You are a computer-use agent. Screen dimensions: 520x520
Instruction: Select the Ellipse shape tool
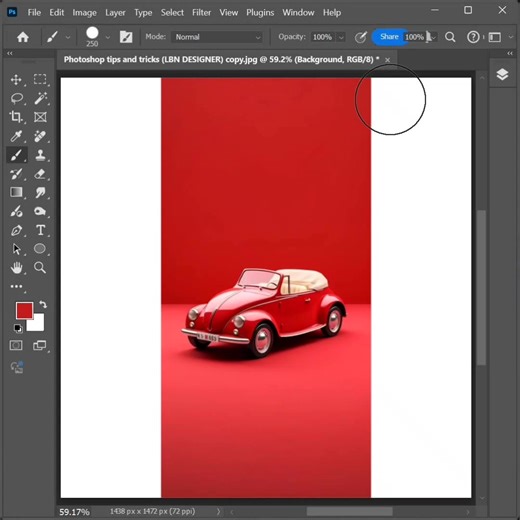(40, 249)
